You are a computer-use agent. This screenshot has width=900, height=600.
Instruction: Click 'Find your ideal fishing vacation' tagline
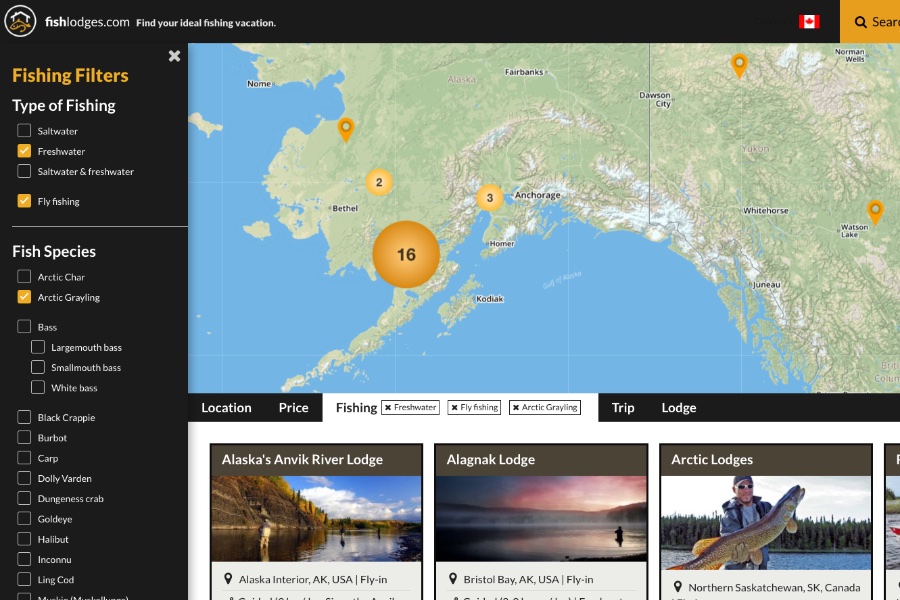pos(206,23)
